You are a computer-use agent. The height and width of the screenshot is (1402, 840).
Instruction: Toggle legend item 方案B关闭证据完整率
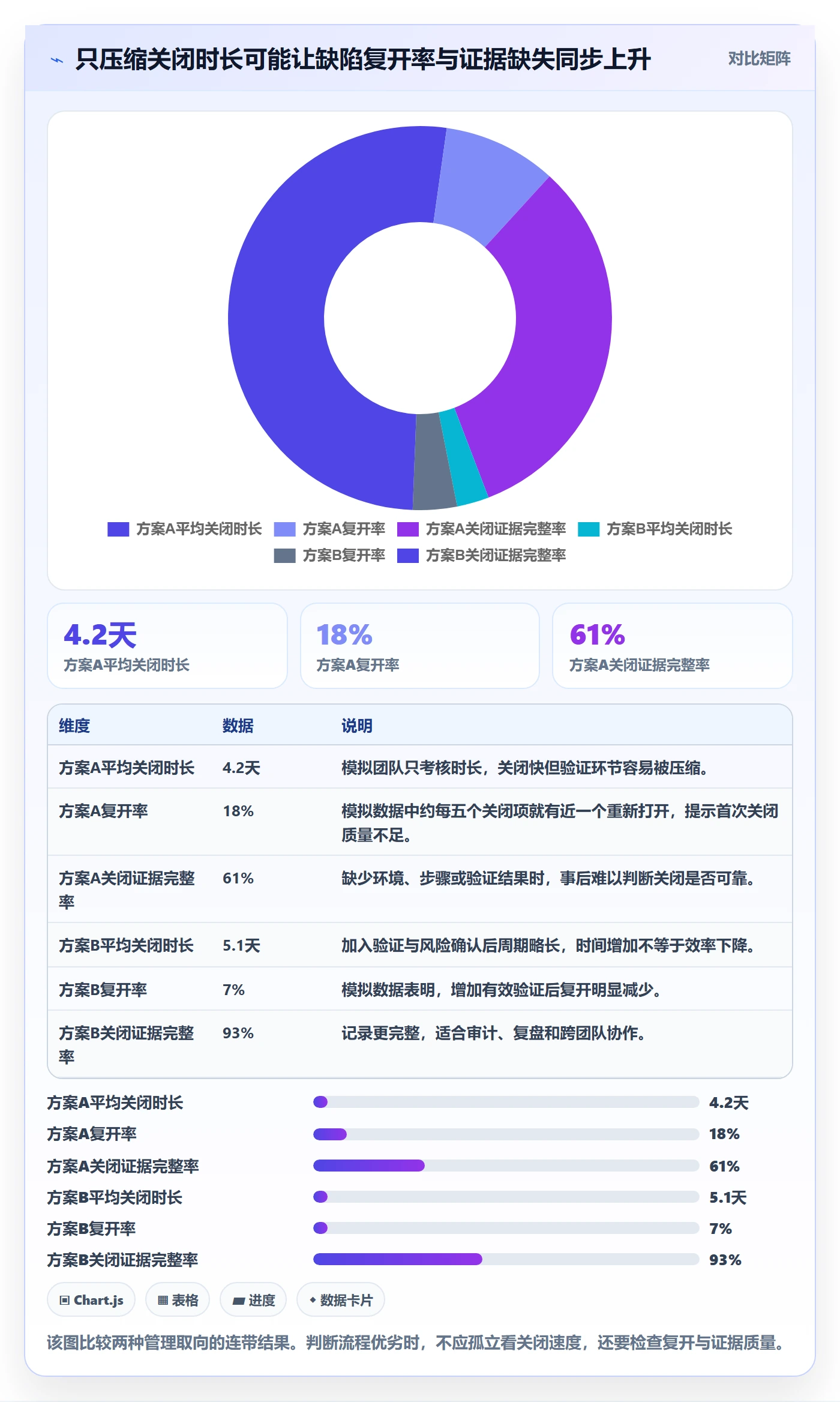[481, 555]
